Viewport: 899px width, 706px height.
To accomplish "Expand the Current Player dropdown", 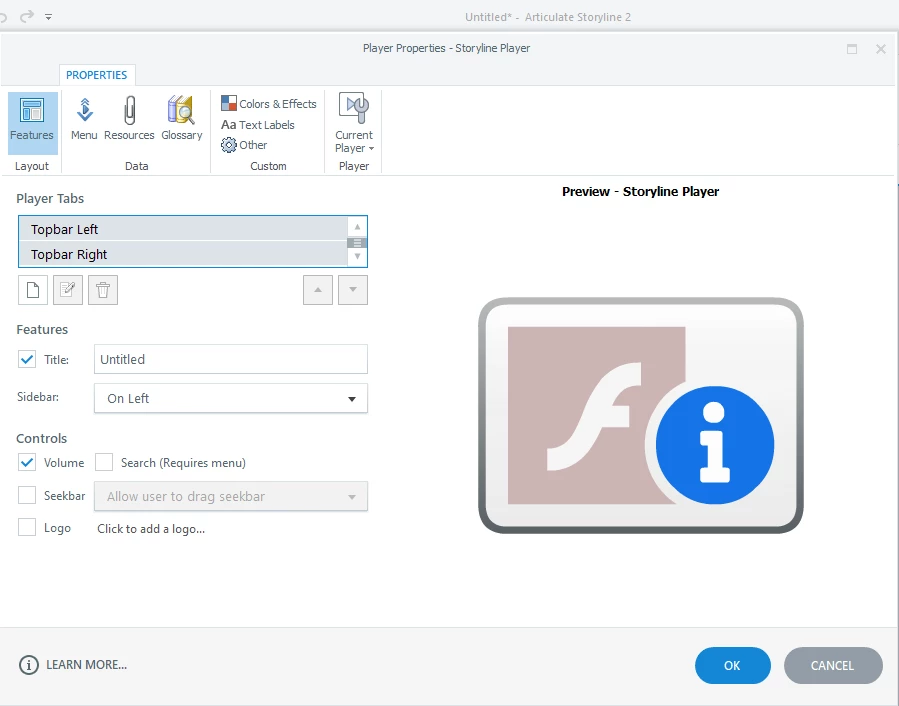I will 354,123.
